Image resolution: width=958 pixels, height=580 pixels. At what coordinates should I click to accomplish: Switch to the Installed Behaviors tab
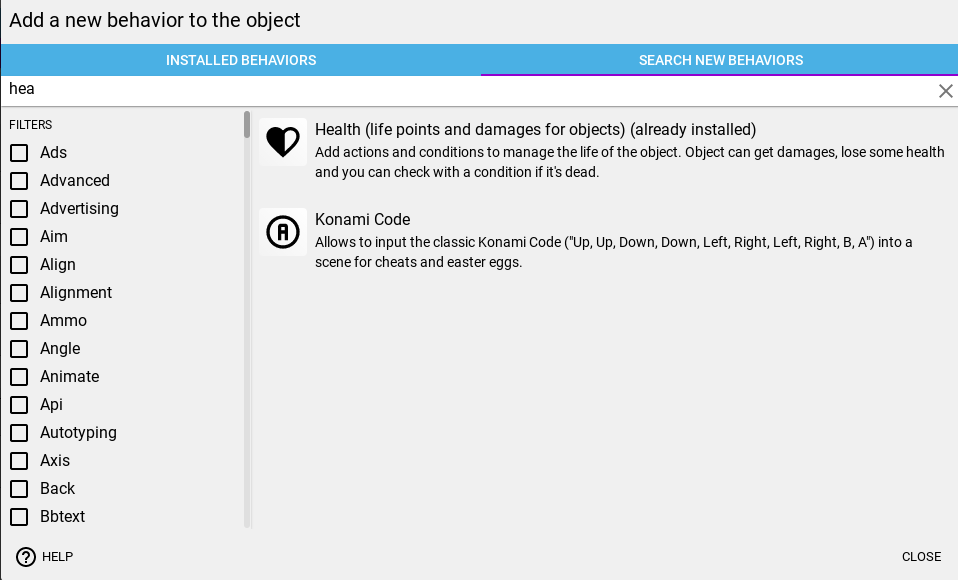pos(241,60)
